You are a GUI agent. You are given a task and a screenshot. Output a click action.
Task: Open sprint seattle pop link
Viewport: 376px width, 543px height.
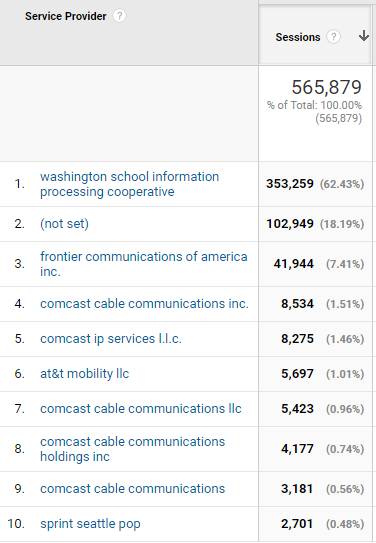[x=90, y=524]
